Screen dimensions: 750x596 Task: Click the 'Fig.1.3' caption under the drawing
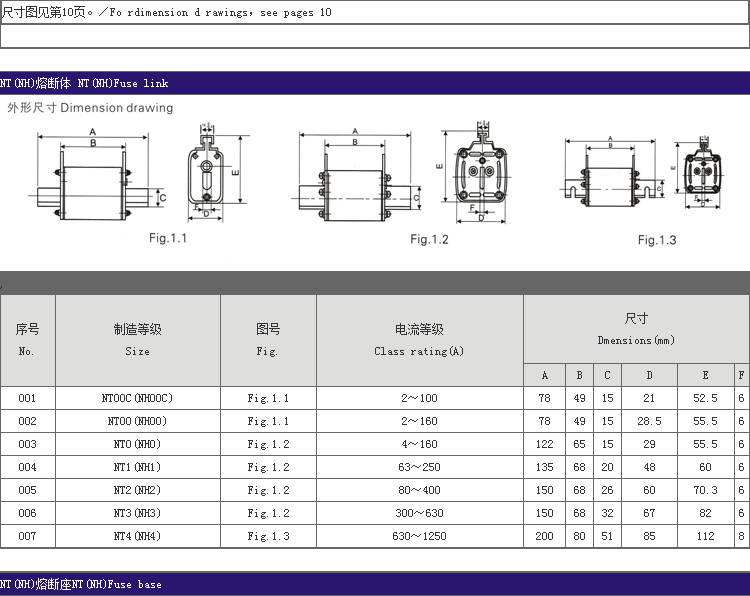pyautogui.click(x=657, y=240)
